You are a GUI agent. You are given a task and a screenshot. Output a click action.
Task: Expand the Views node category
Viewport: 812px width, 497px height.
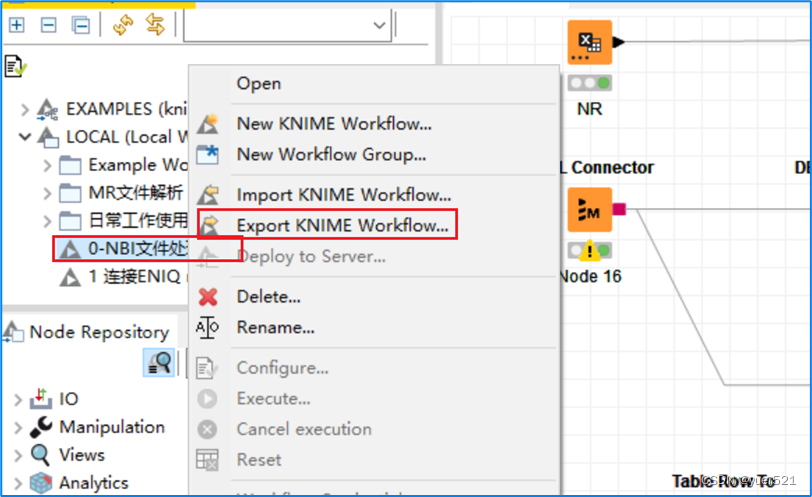tap(18, 456)
